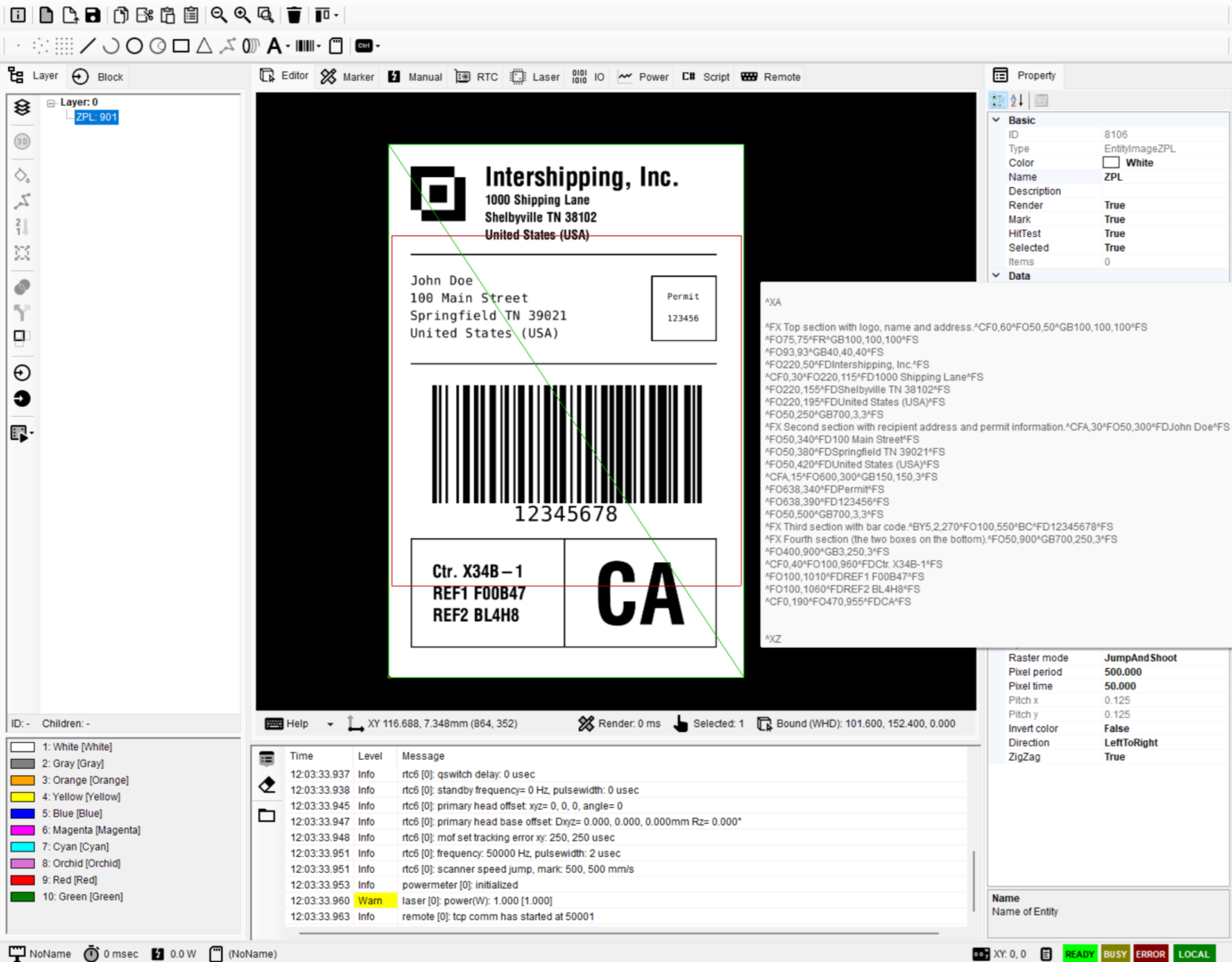The height and width of the screenshot is (962, 1232).
Task: Open the Block tab
Action: click(99, 77)
